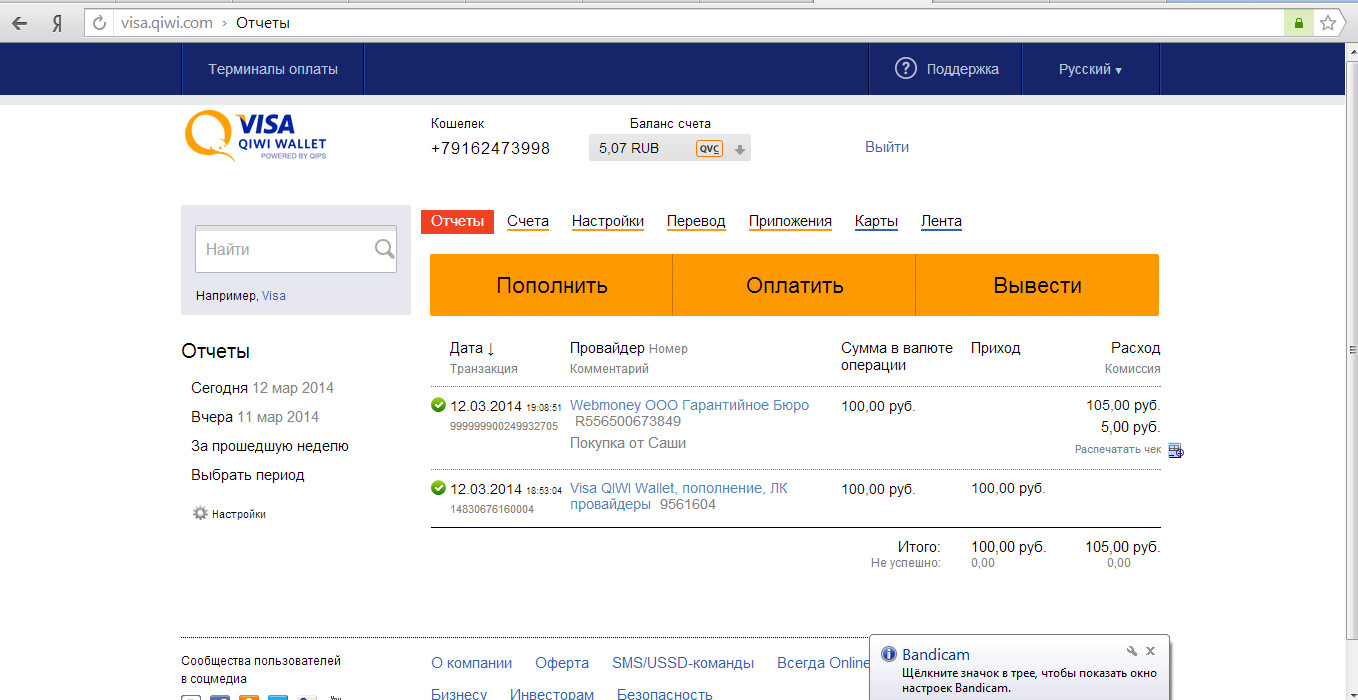Open the Инвесторам footer link
Viewport: 1358px width, 700px height.
click(552, 694)
